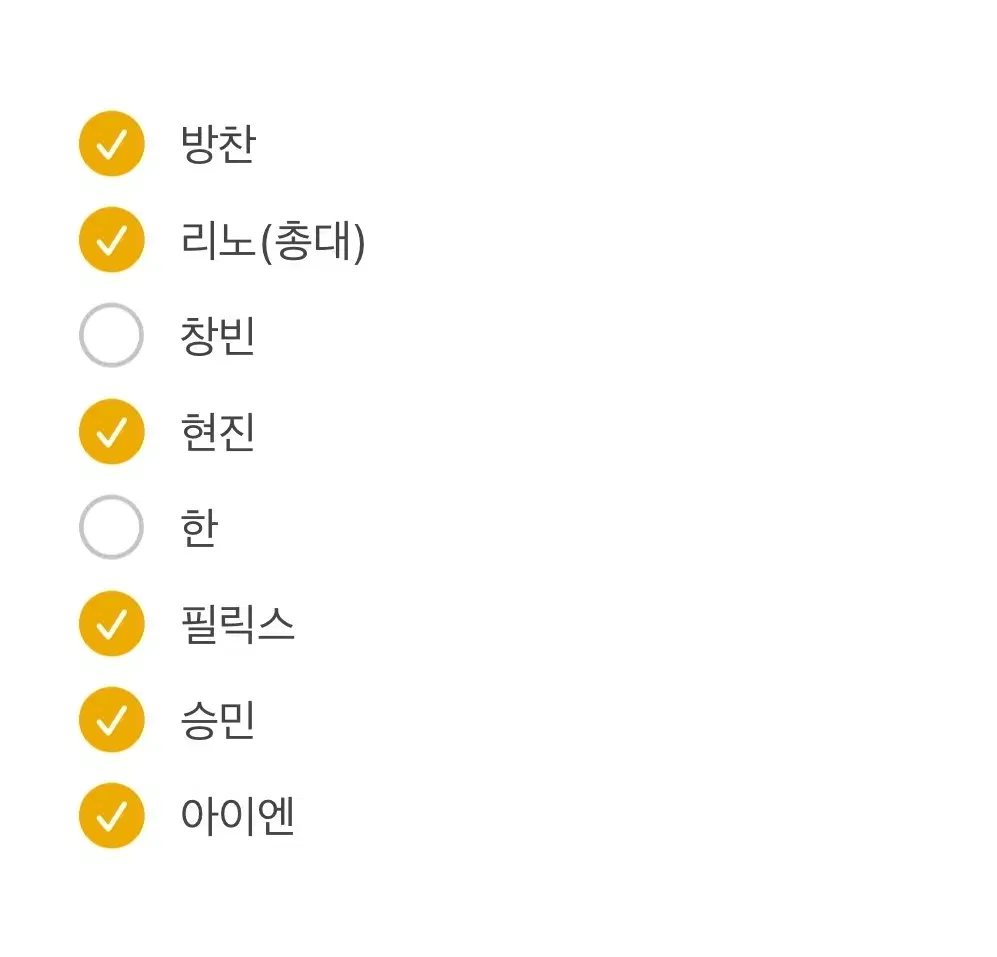Viewport: 997px width, 957px height.
Task: Uncheck the 승민 yellow checkmark circle
Action: (111, 720)
